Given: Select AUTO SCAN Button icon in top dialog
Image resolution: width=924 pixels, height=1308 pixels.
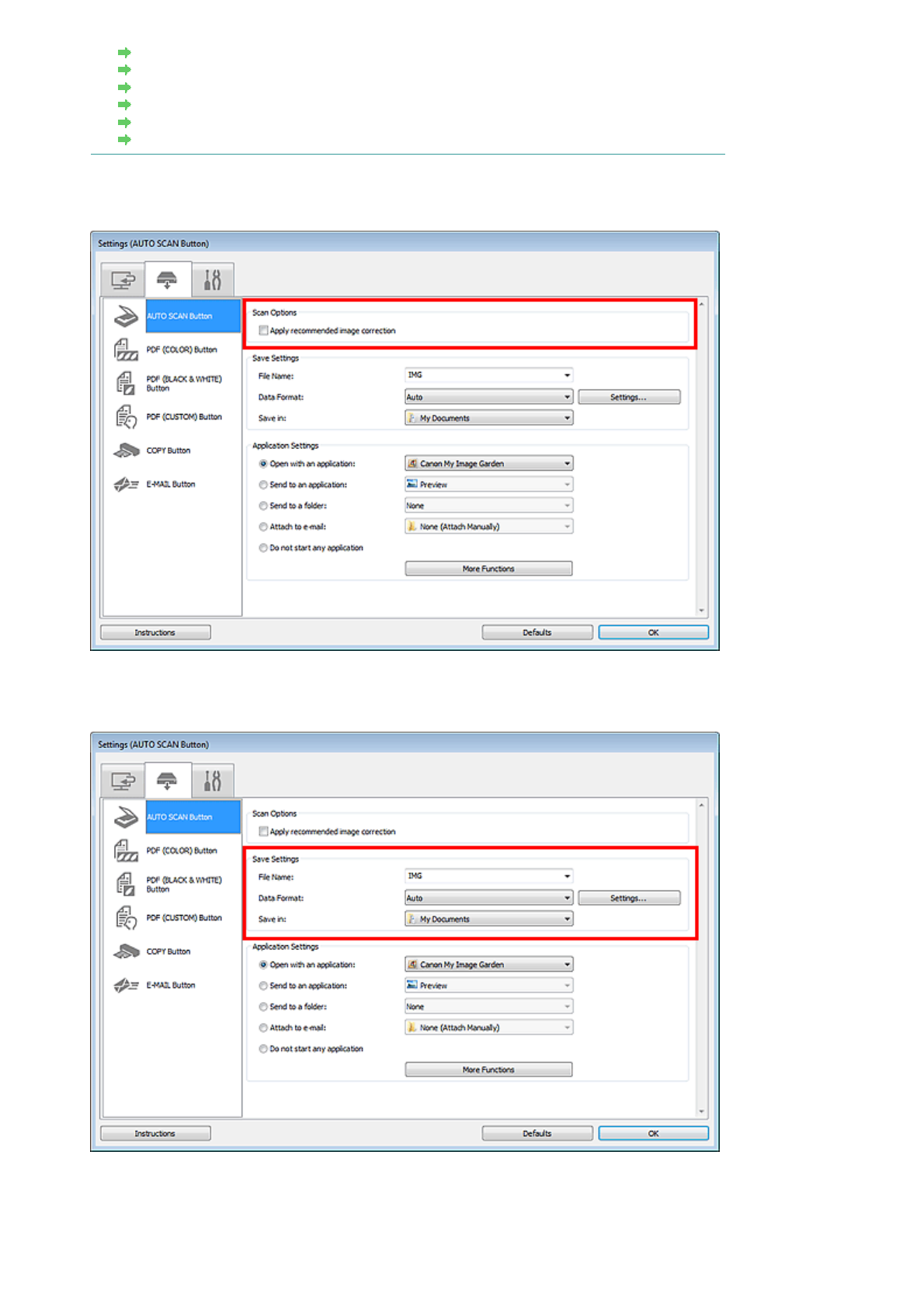Looking at the screenshot, I should click(x=126, y=316).
